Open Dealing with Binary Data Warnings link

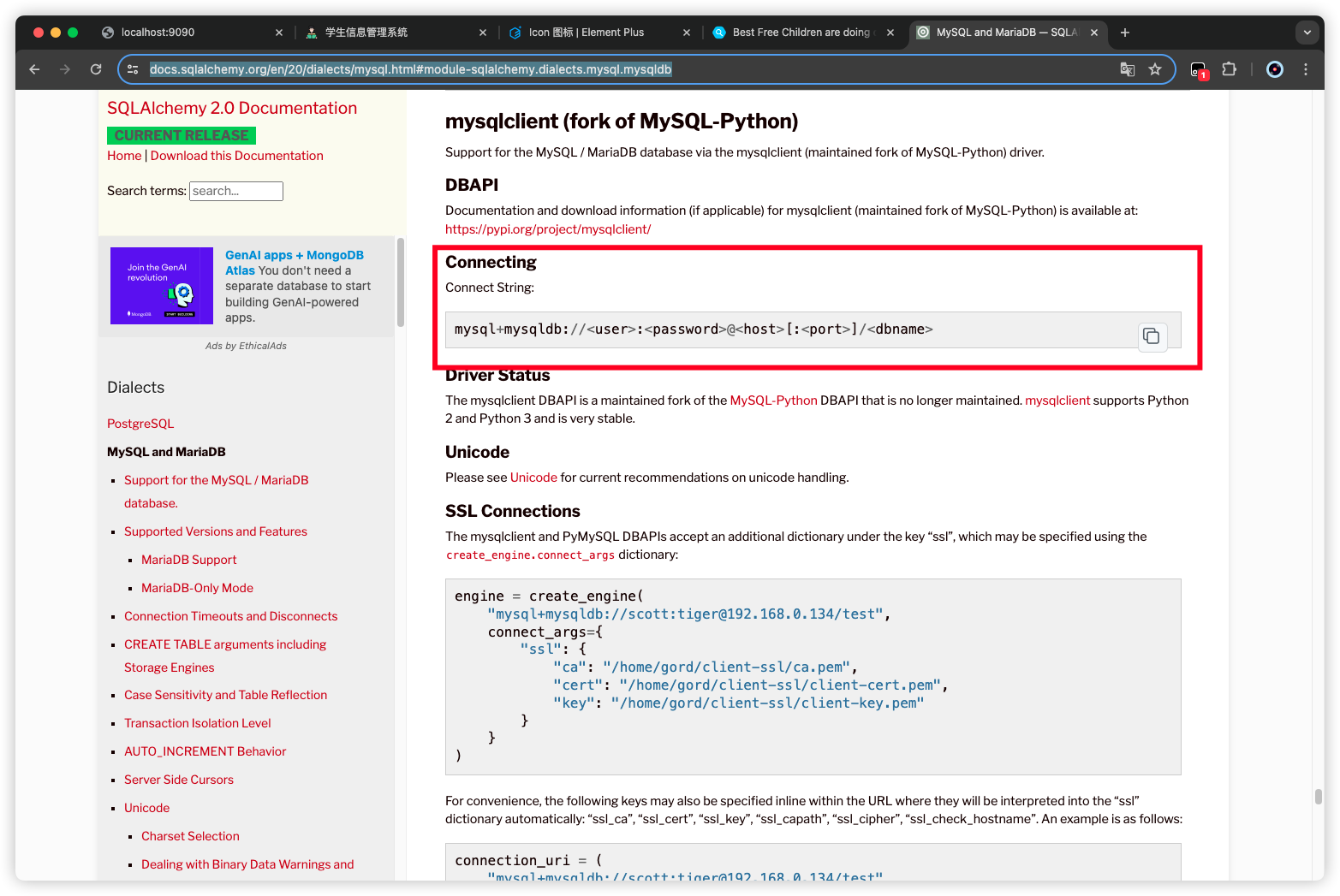click(x=247, y=864)
